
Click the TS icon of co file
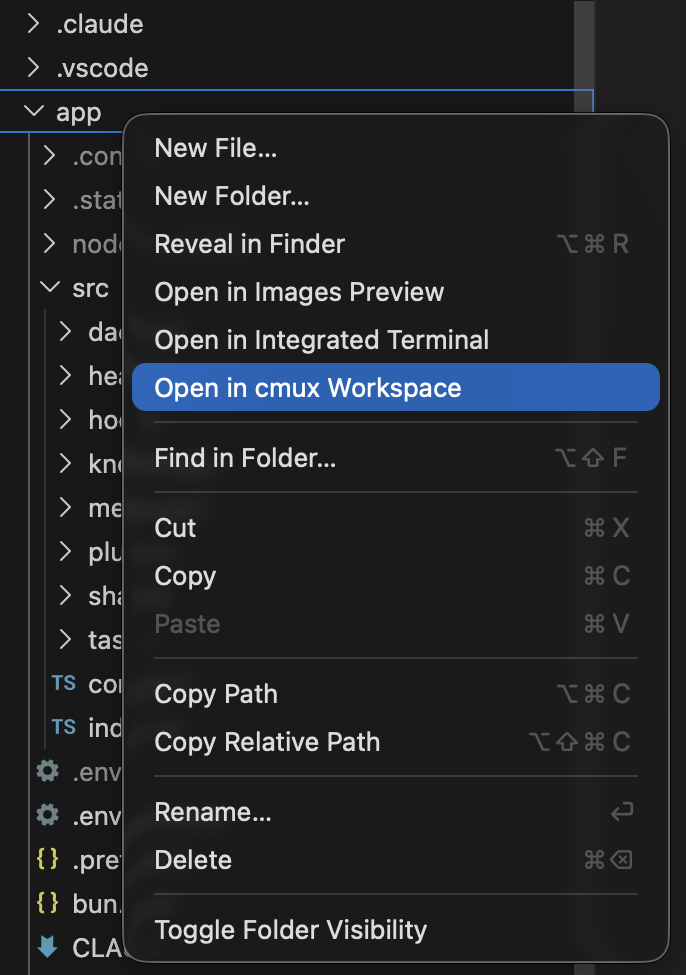tap(64, 683)
